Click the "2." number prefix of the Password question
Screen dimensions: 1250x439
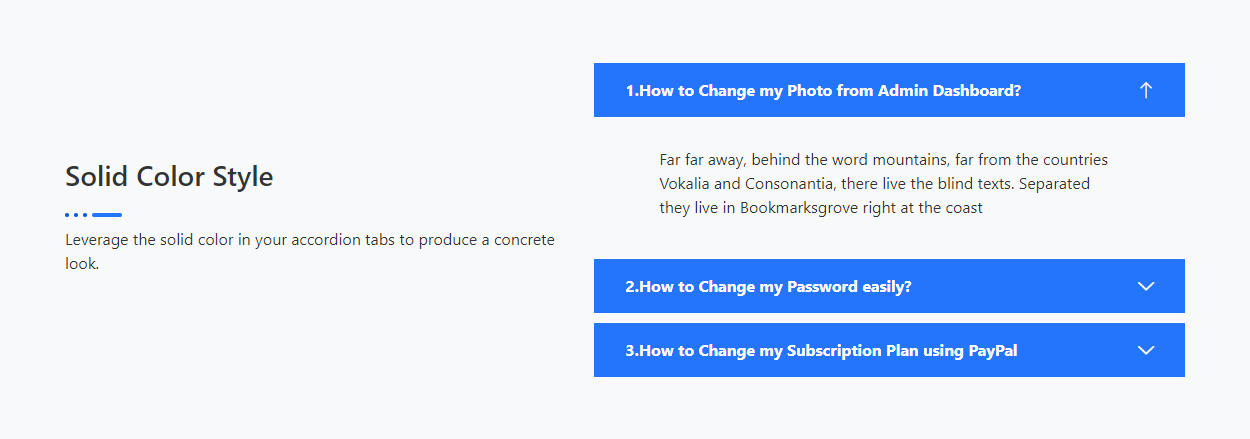click(x=632, y=287)
